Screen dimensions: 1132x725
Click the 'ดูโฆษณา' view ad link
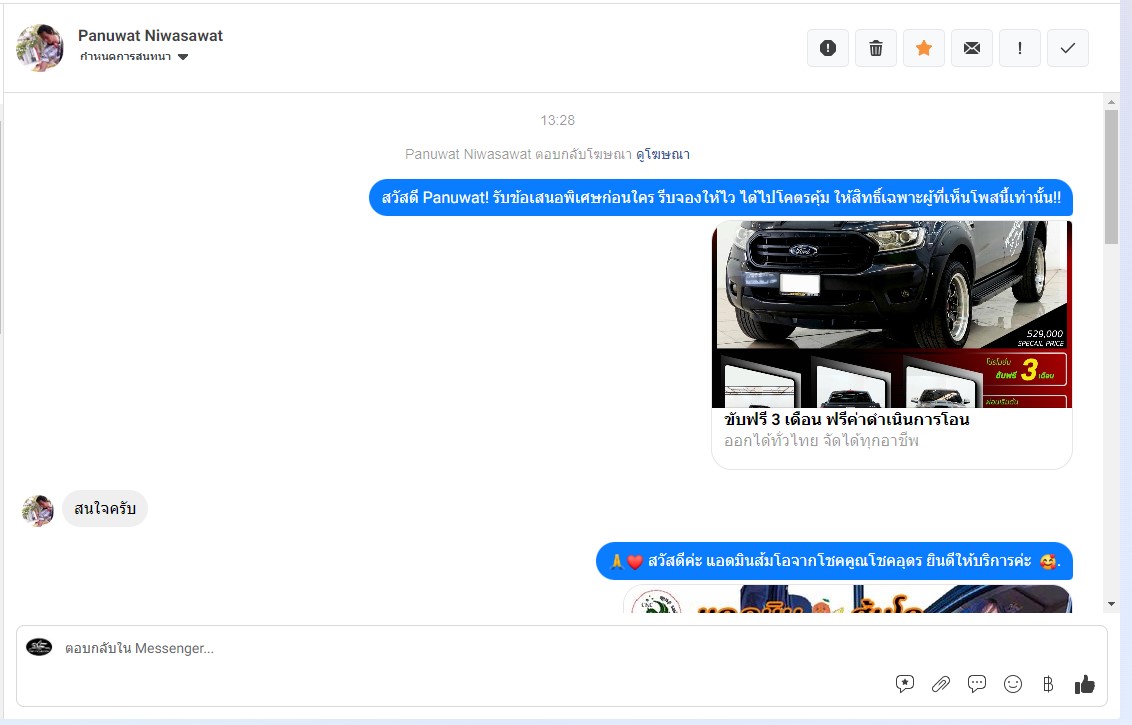tap(663, 154)
